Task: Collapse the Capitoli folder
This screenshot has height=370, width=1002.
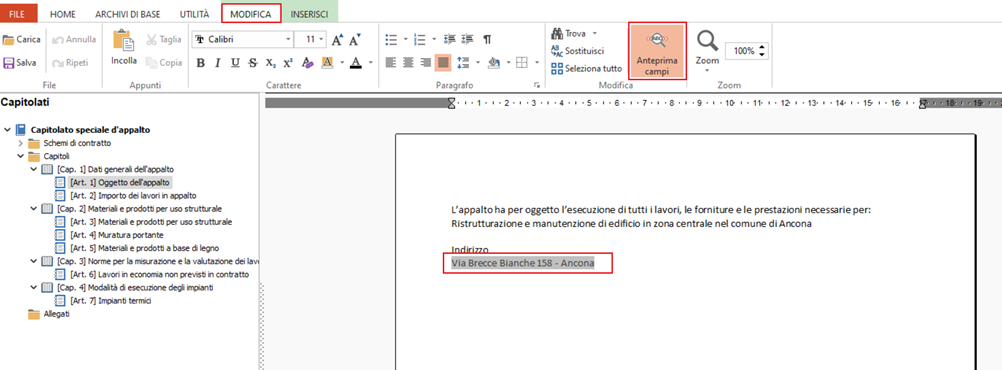Action: [20, 157]
